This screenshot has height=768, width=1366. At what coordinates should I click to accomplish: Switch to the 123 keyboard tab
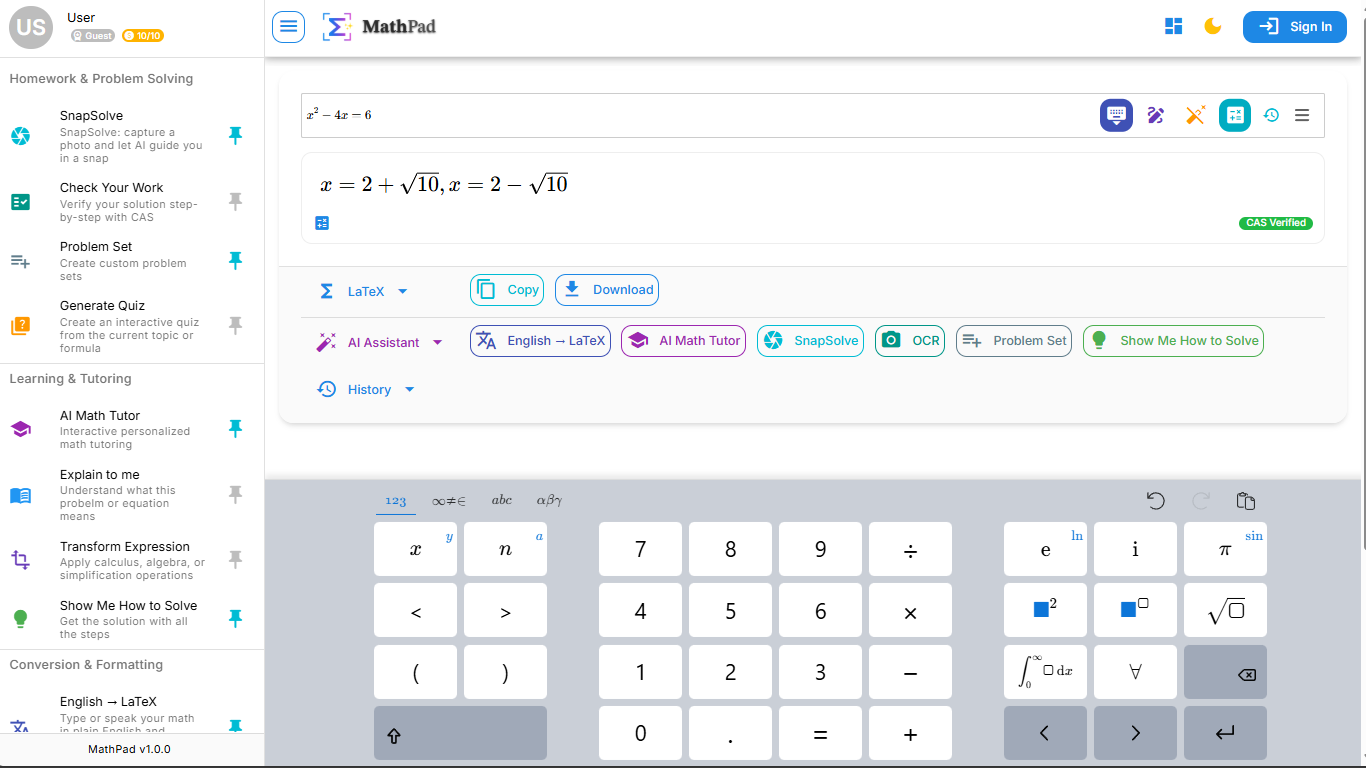point(396,501)
